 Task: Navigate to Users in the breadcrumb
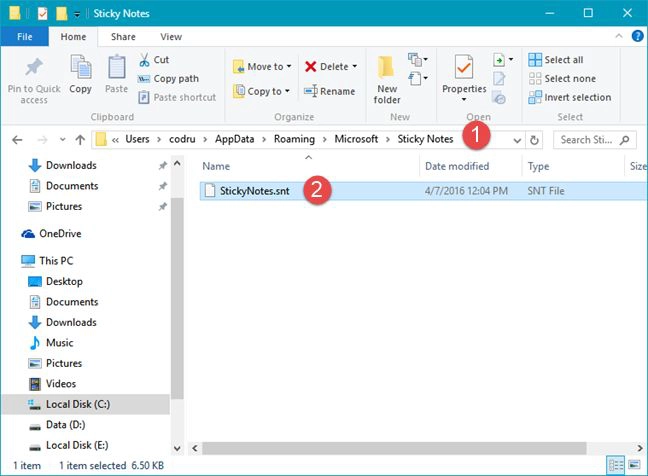pos(137,139)
